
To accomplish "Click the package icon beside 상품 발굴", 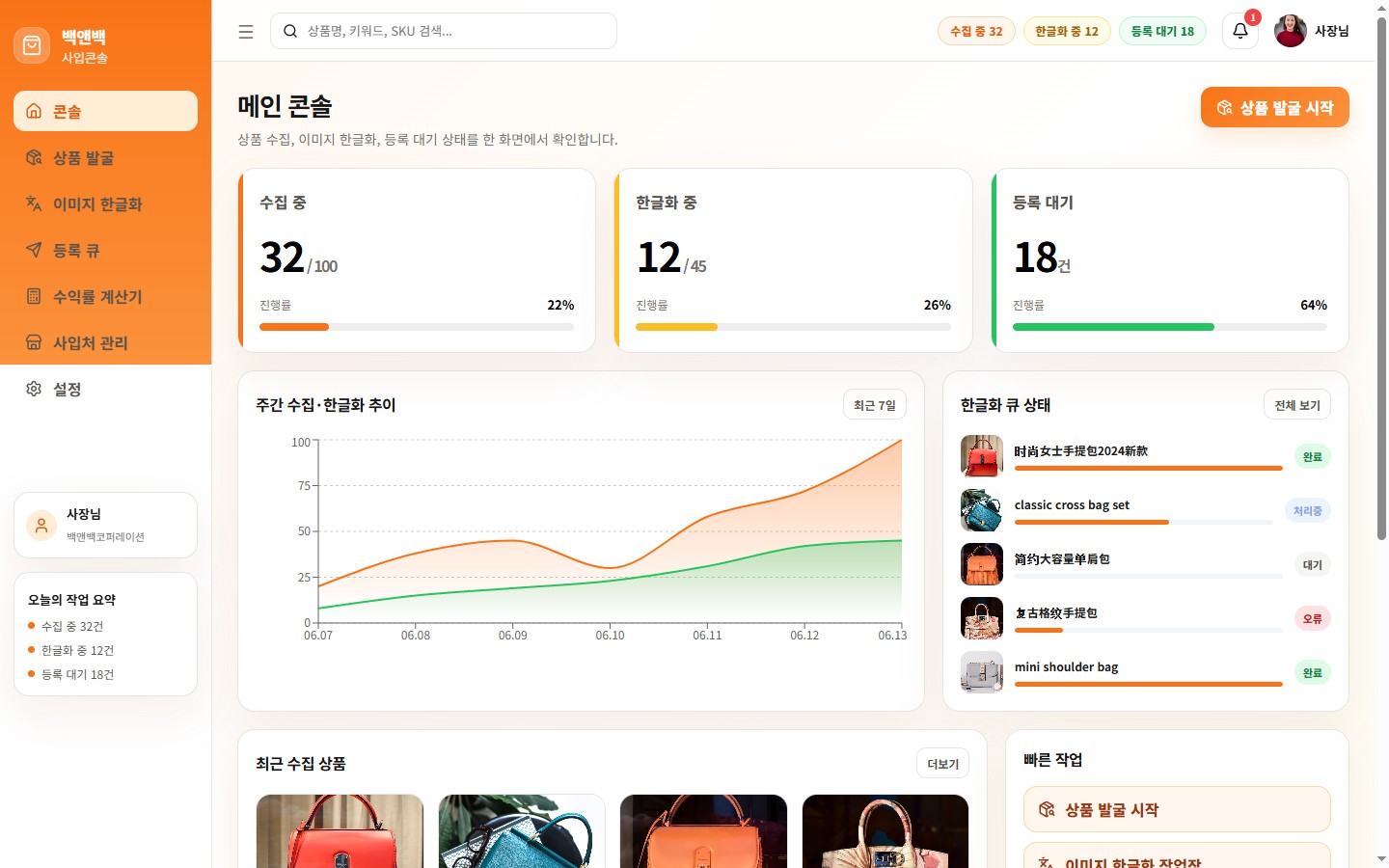I will [34, 157].
